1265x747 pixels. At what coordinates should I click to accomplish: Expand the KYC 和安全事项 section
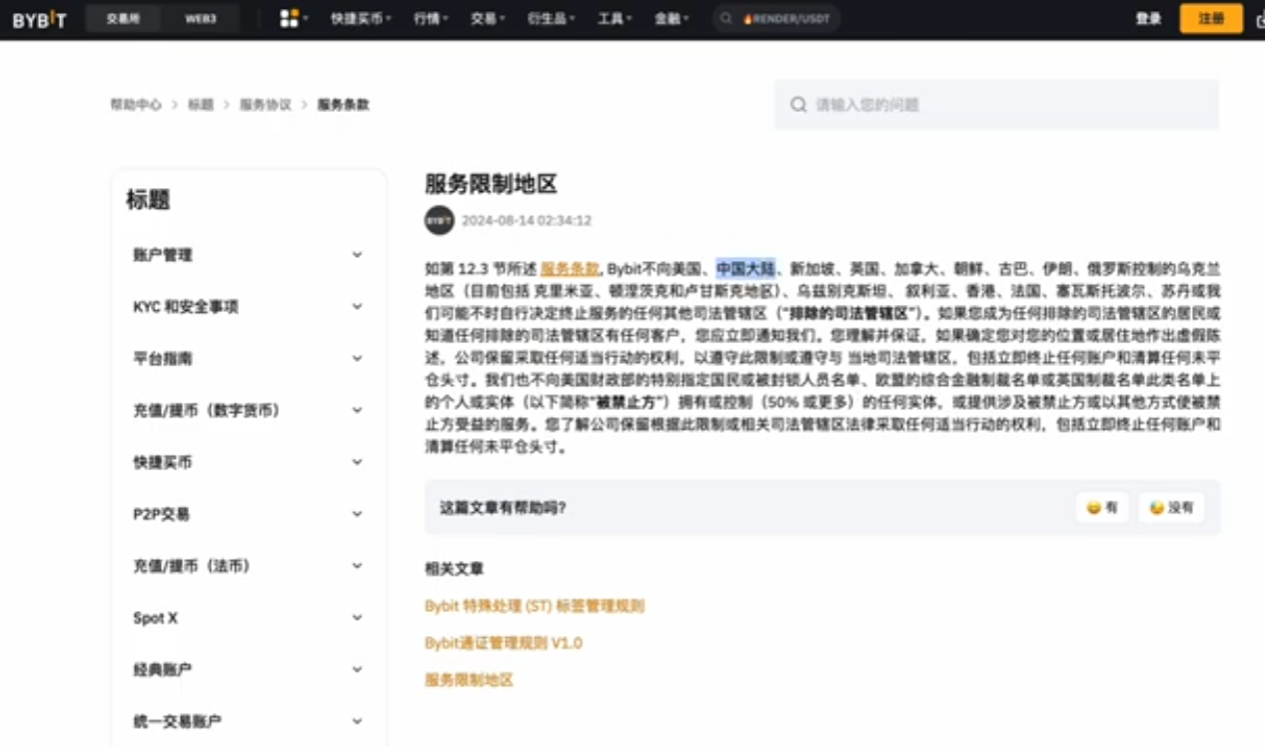tap(248, 307)
